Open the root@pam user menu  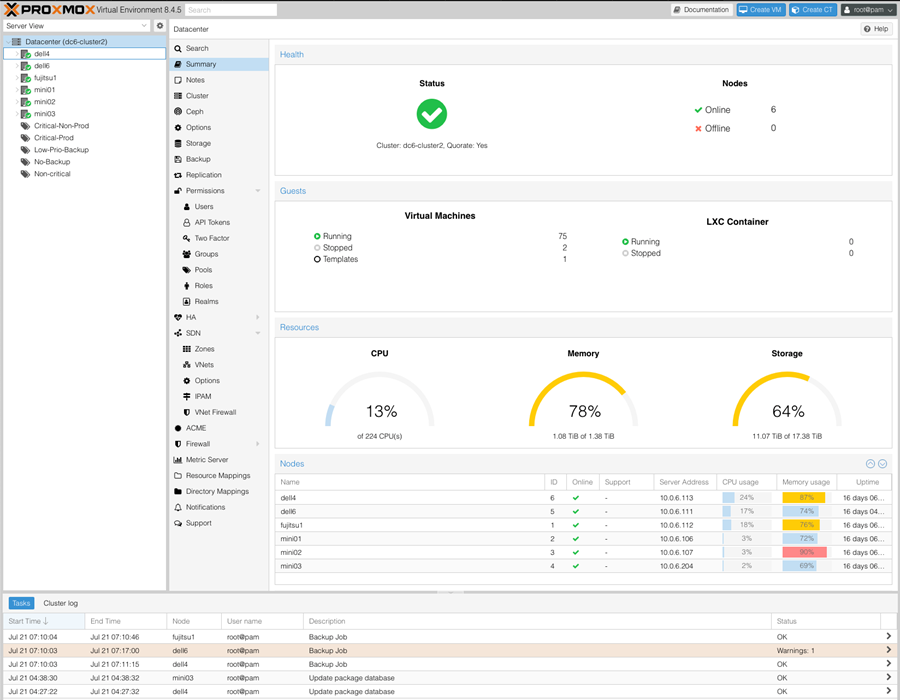868,10
